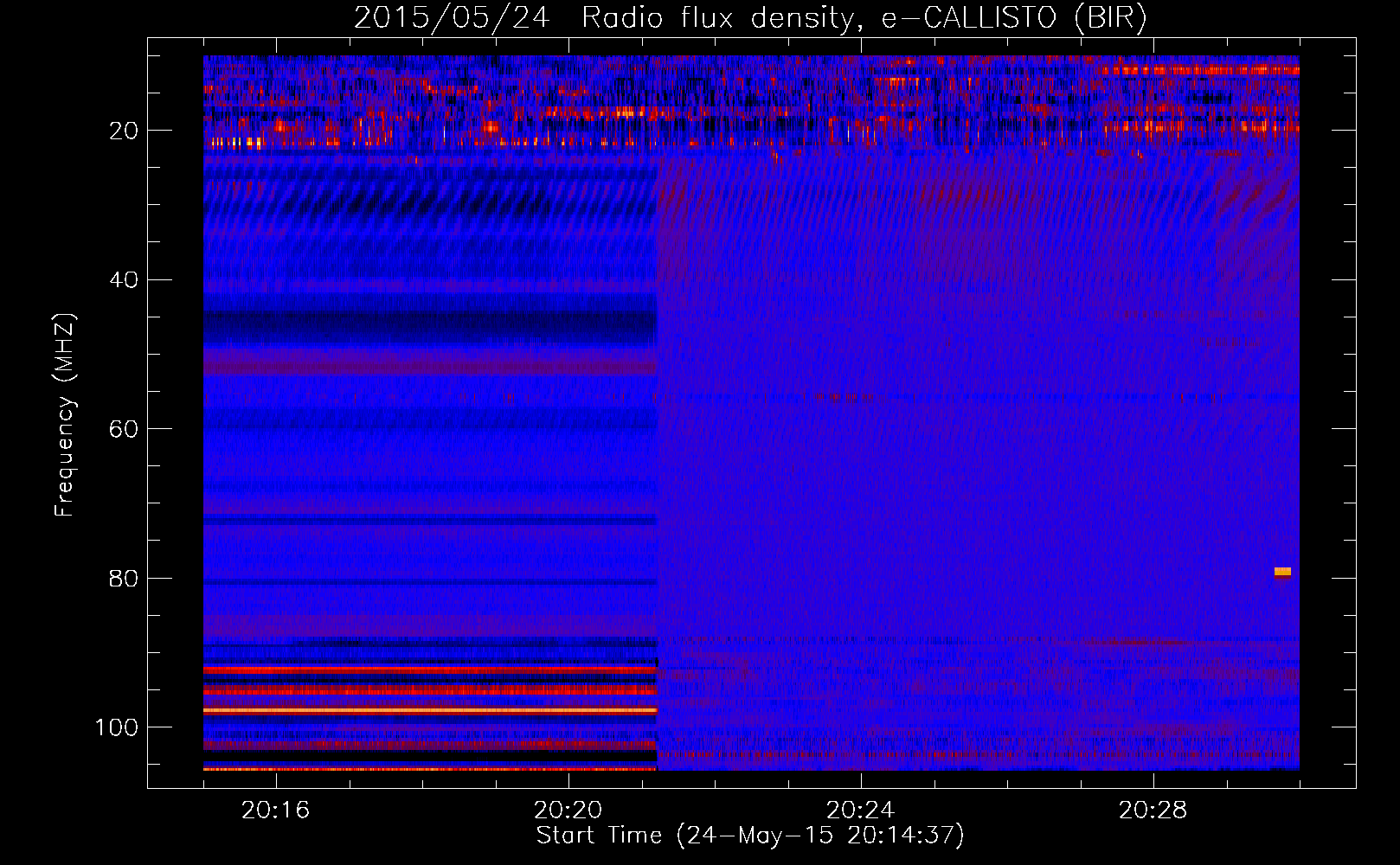
Task: Click the 'Start Time (24-May-15 20:14:37)' label
Action: 750,836
